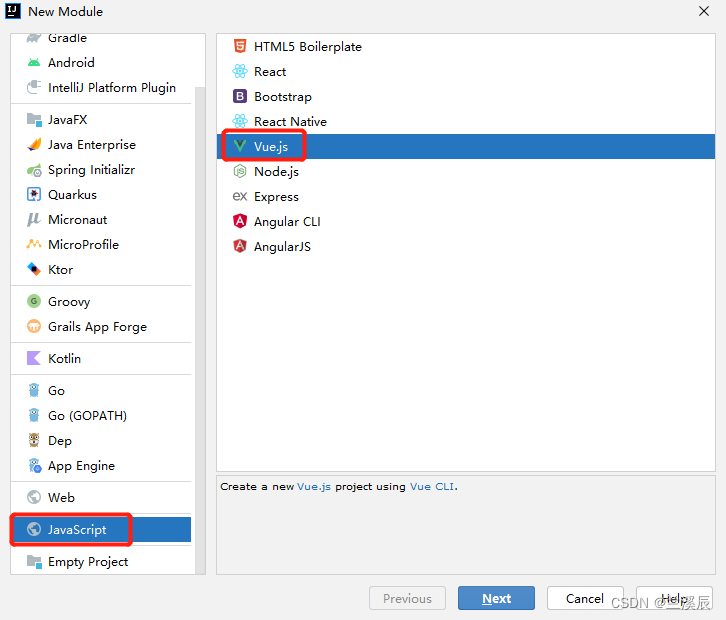Click the gopher icon next to Go
726x620 pixels.
34,390
